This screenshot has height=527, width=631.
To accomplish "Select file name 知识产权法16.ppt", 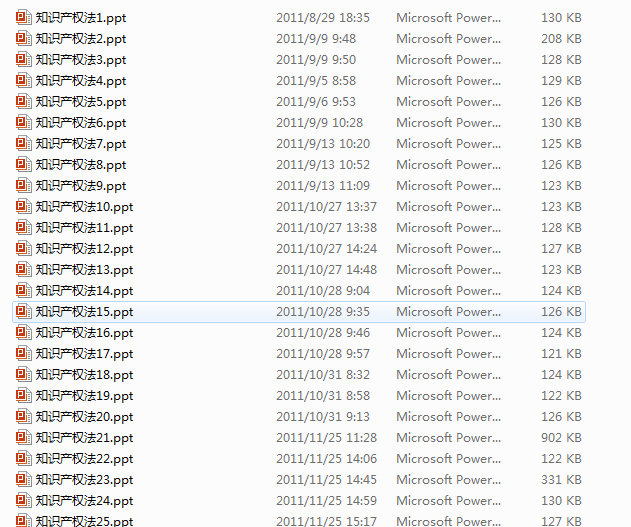I will point(85,333).
